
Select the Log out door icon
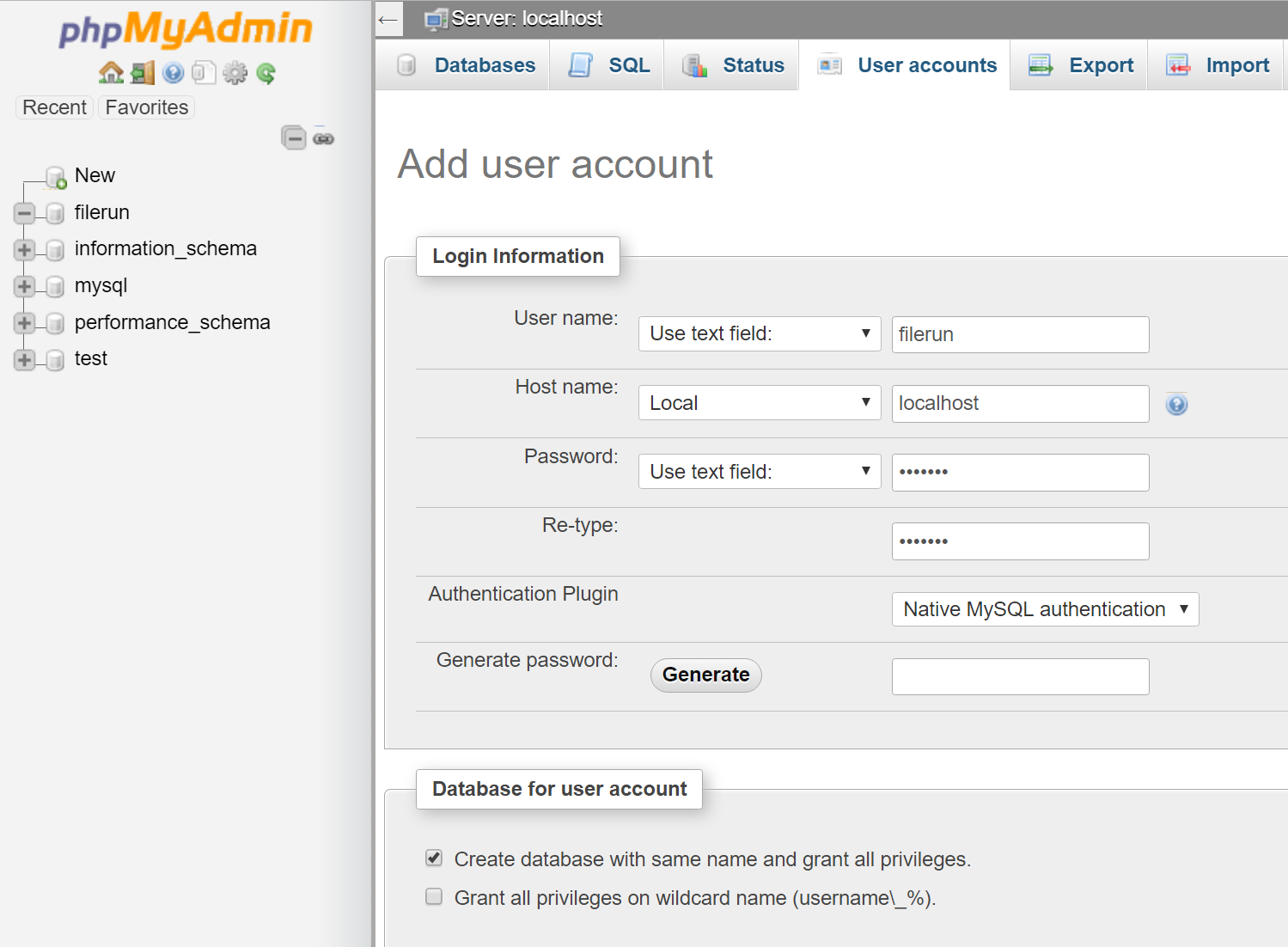[x=141, y=72]
